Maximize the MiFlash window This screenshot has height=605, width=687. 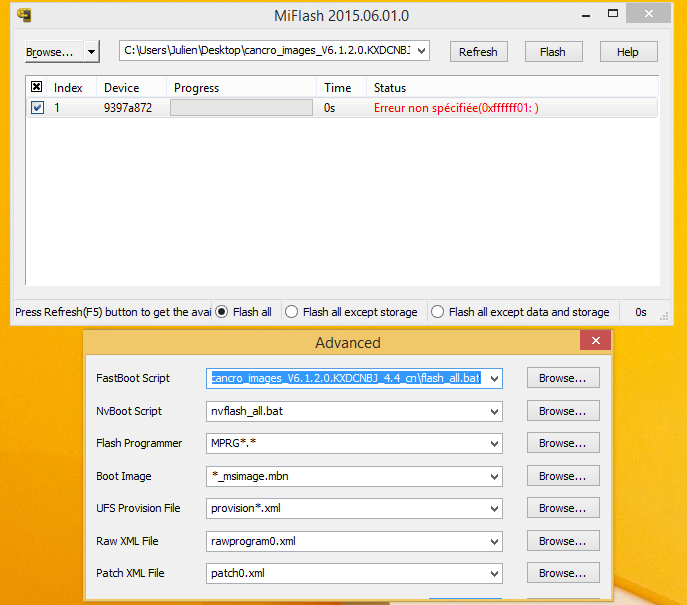613,14
